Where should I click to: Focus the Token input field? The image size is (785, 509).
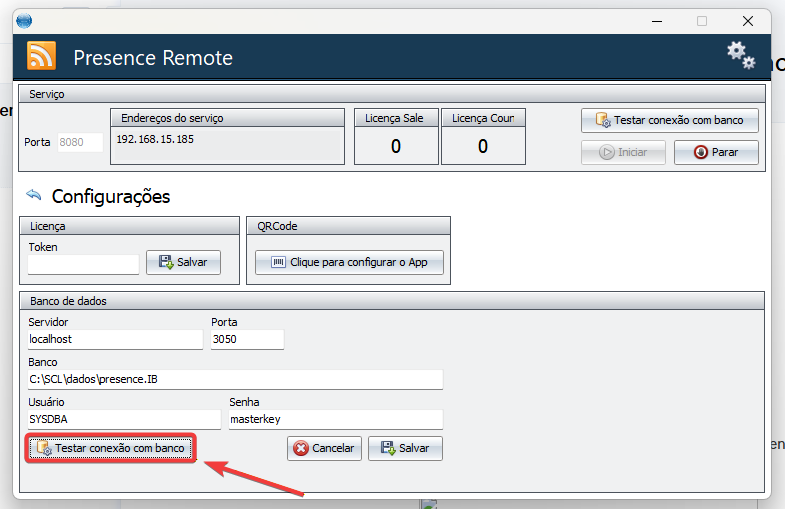point(83,264)
